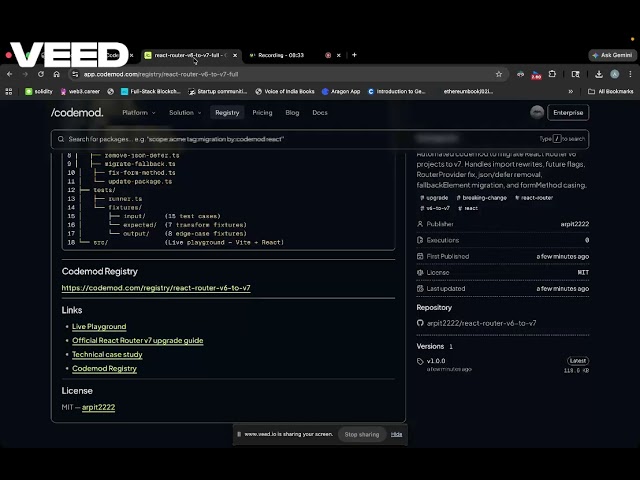The height and width of the screenshot is (480, 640).
Task: Open arpit2222 license author link
Action: tap(98, 407)
